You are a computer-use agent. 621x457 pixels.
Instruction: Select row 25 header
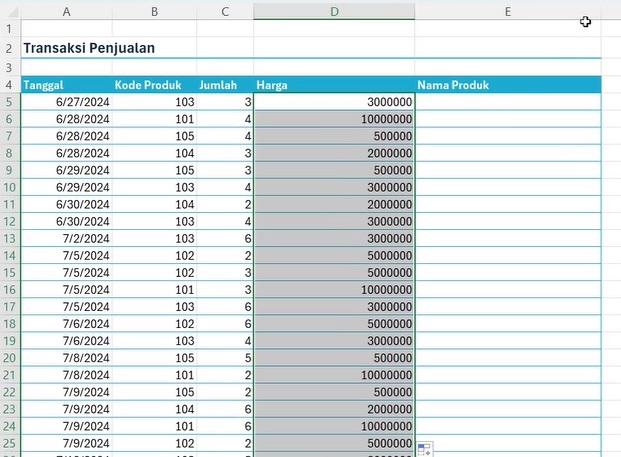pos(9,443)
